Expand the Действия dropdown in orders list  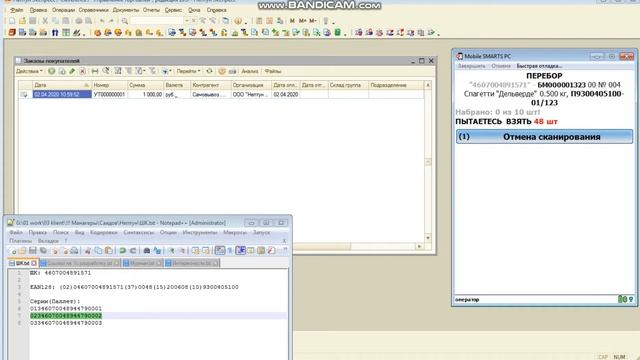[x=29, y=71]
